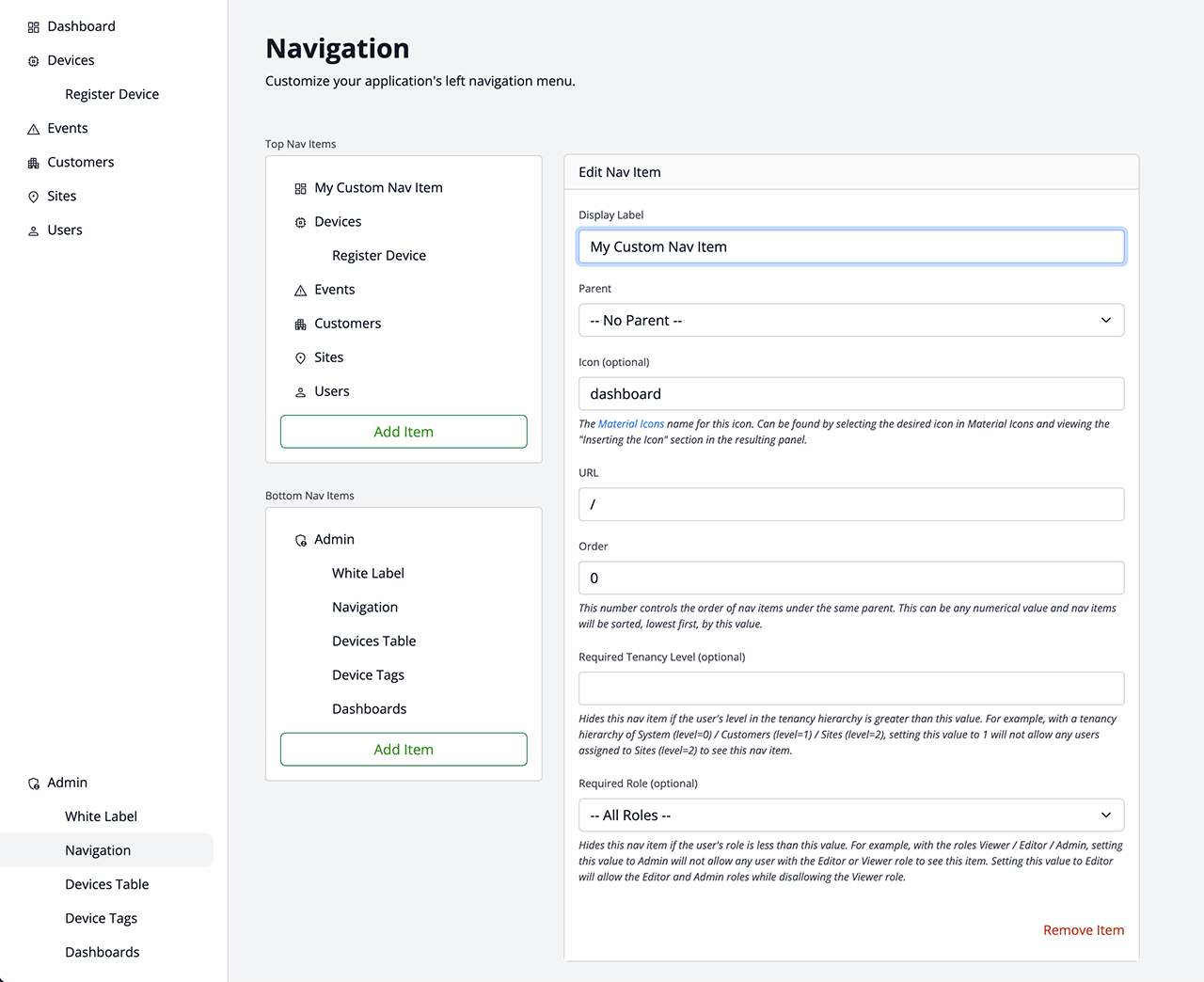The image size is (1204, 982).
Task: Click the Users person icon in sidebar
Action: pos(34,230)
